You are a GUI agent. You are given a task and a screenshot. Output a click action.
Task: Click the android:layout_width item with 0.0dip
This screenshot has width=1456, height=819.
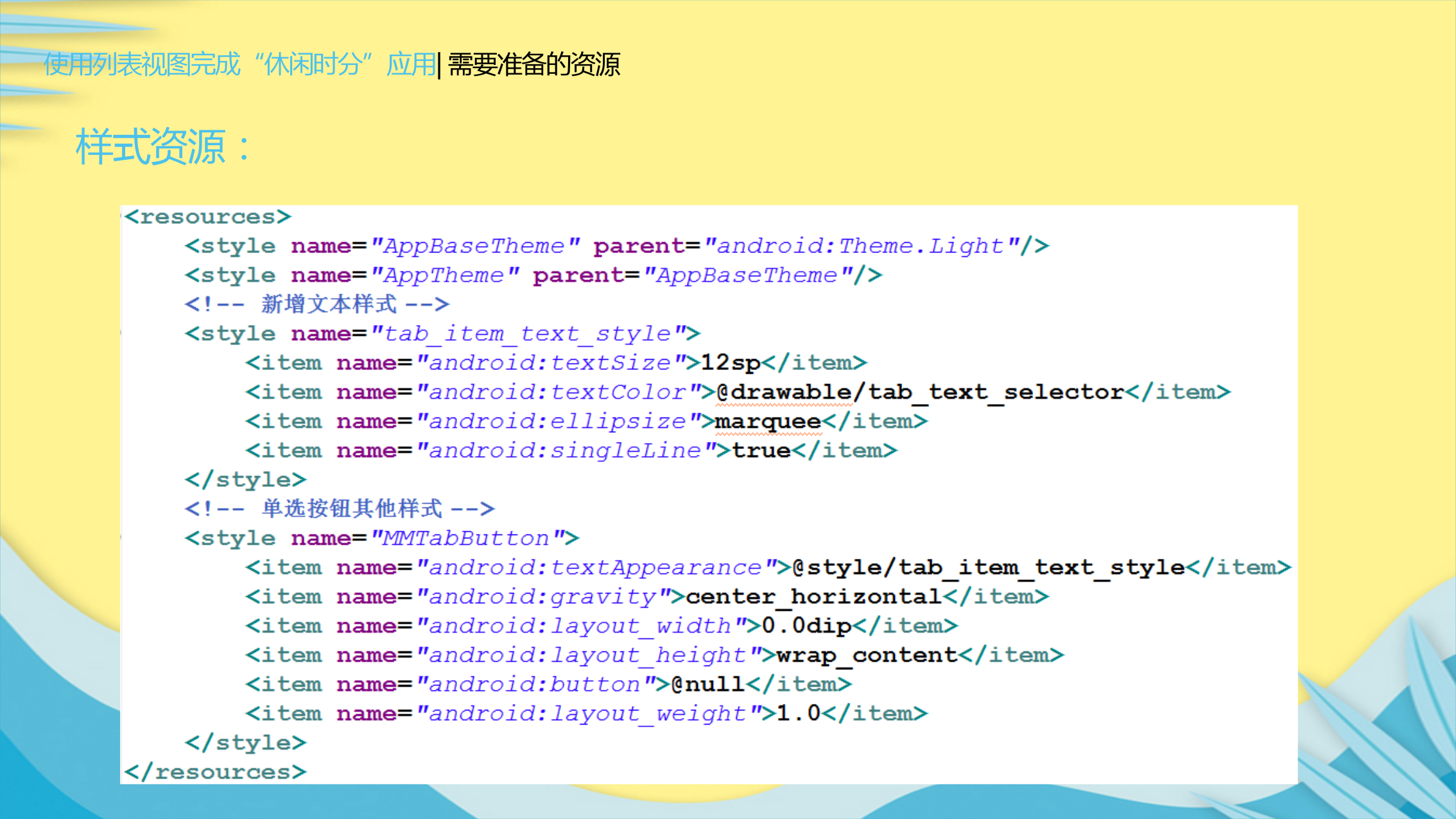602,626
